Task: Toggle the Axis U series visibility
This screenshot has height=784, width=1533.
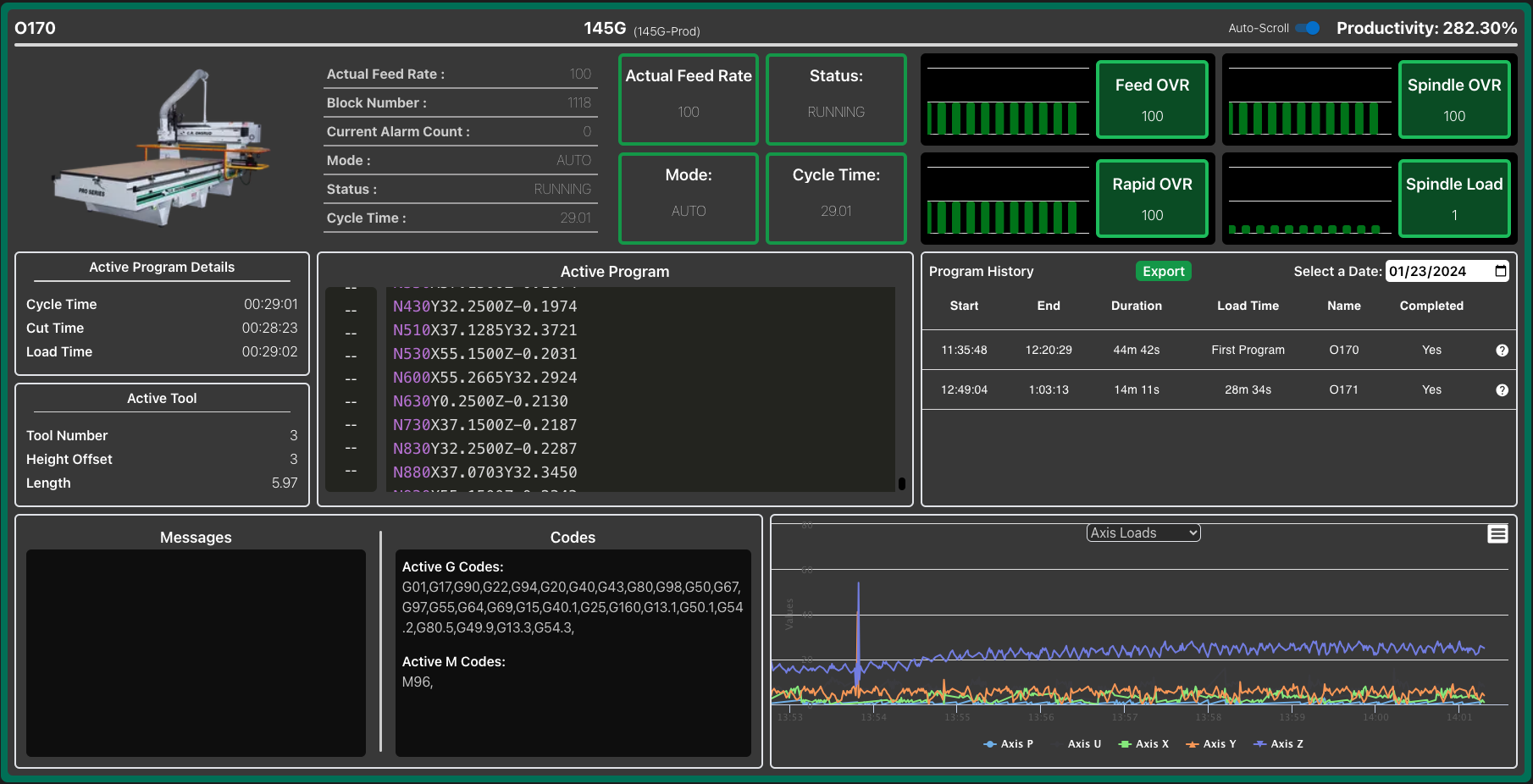Action: click(1083, 744)
